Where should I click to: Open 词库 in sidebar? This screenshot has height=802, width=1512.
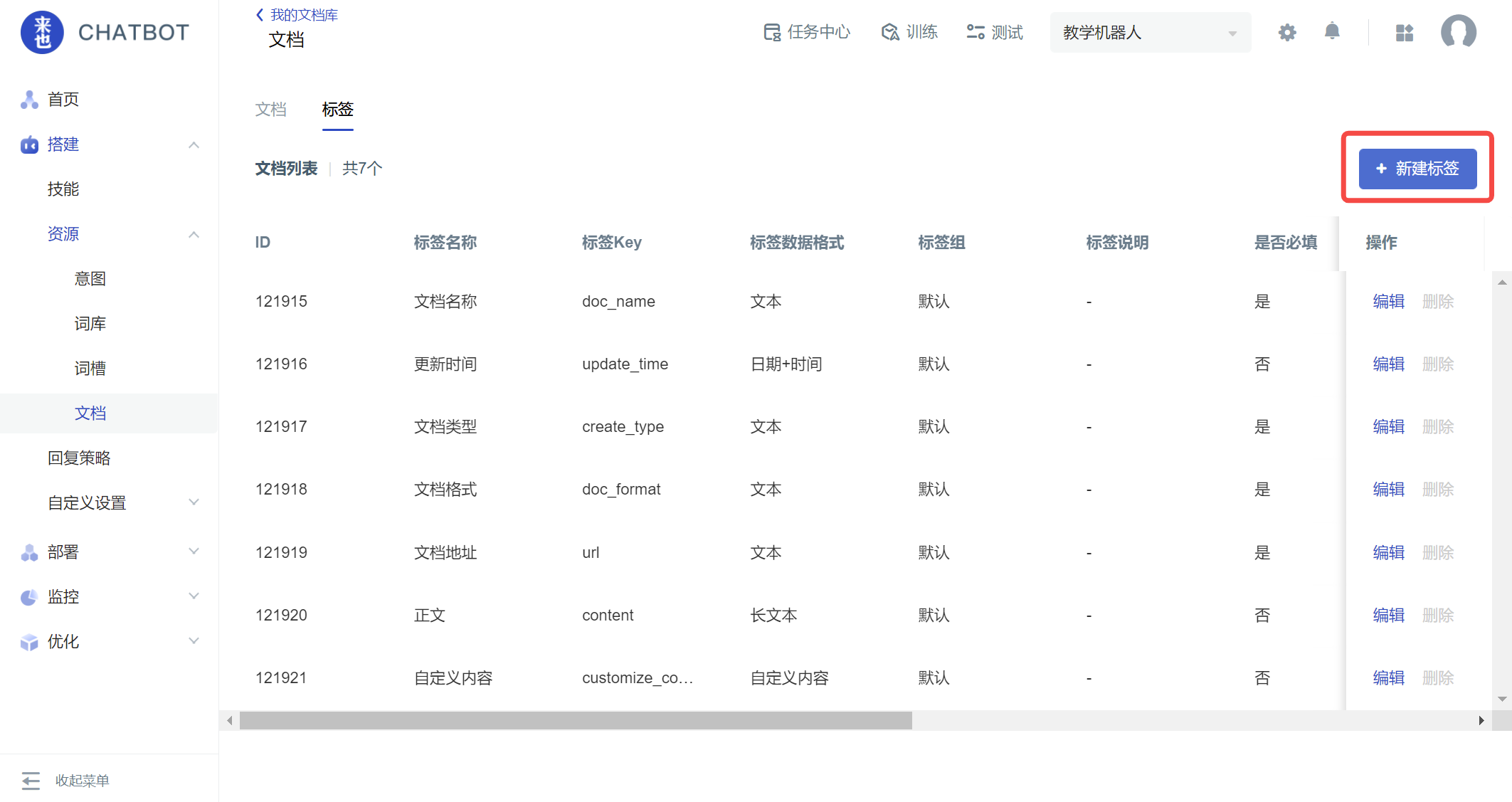click(x=90, y=324)
